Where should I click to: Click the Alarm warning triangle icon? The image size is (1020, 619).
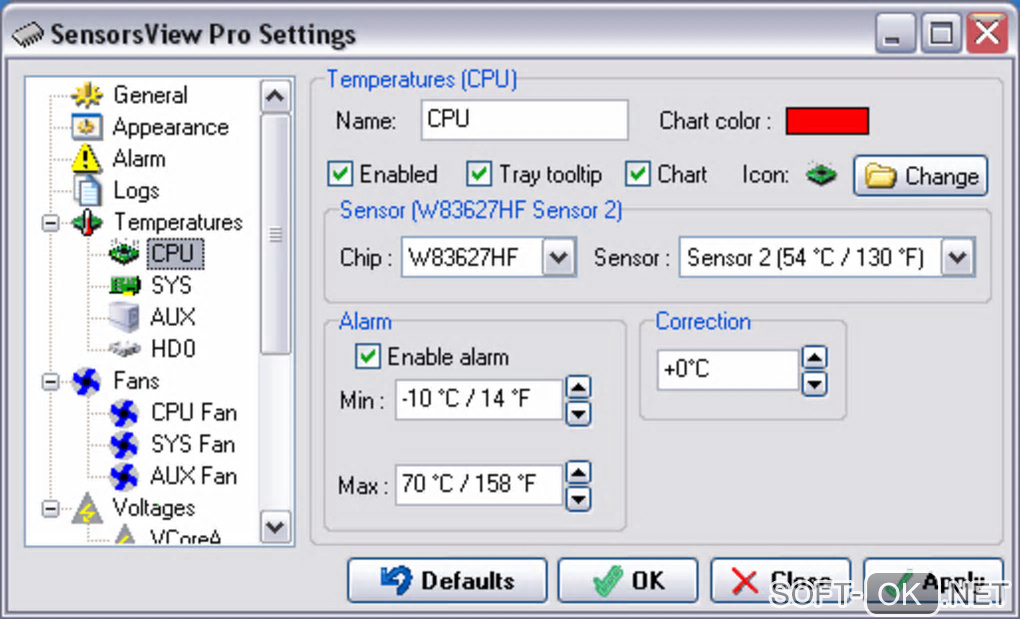(87, 159)
